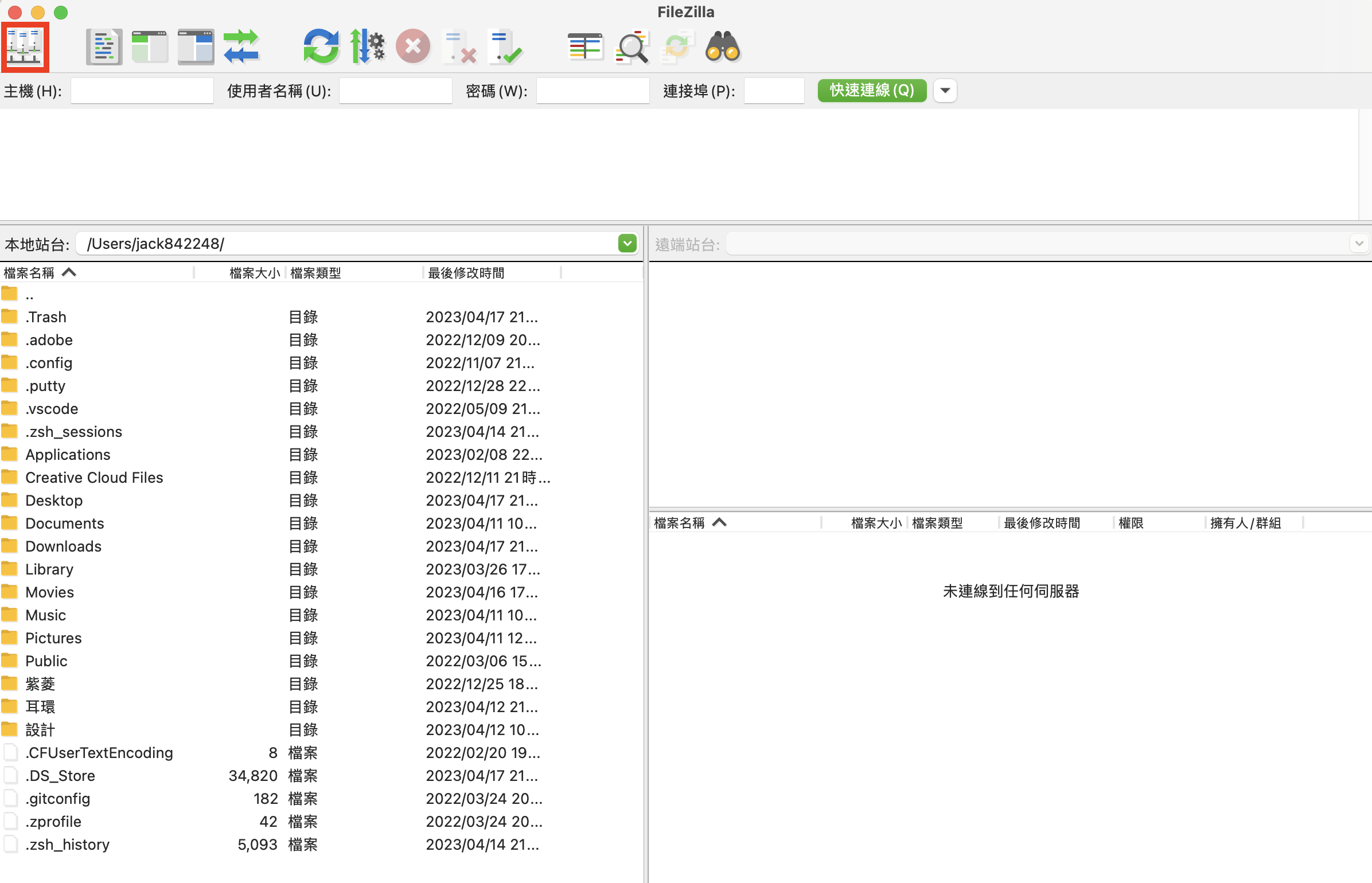This screenshot has height=883, width=1372.
Task: Select the .CFUserTextEncoding file
Action: point(321,753)
